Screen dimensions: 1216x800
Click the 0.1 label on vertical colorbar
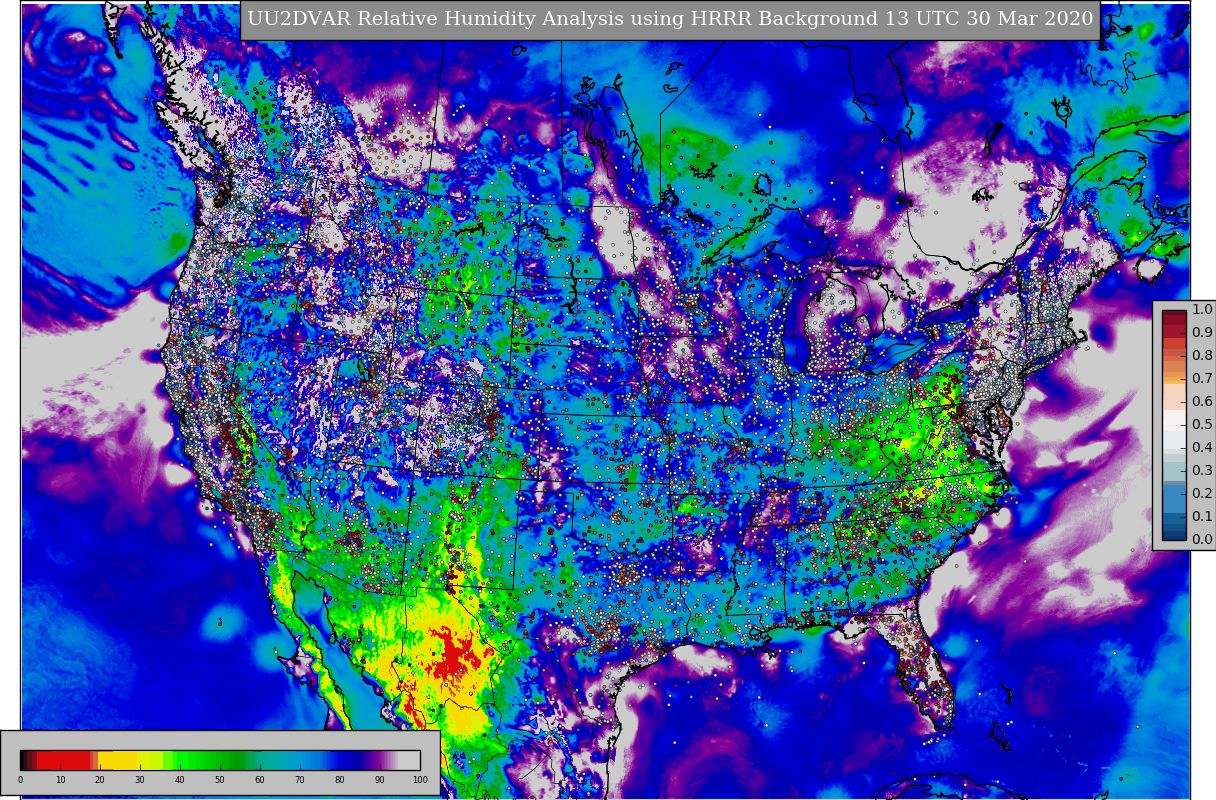pyautogui.click(x=1202, y=517)
